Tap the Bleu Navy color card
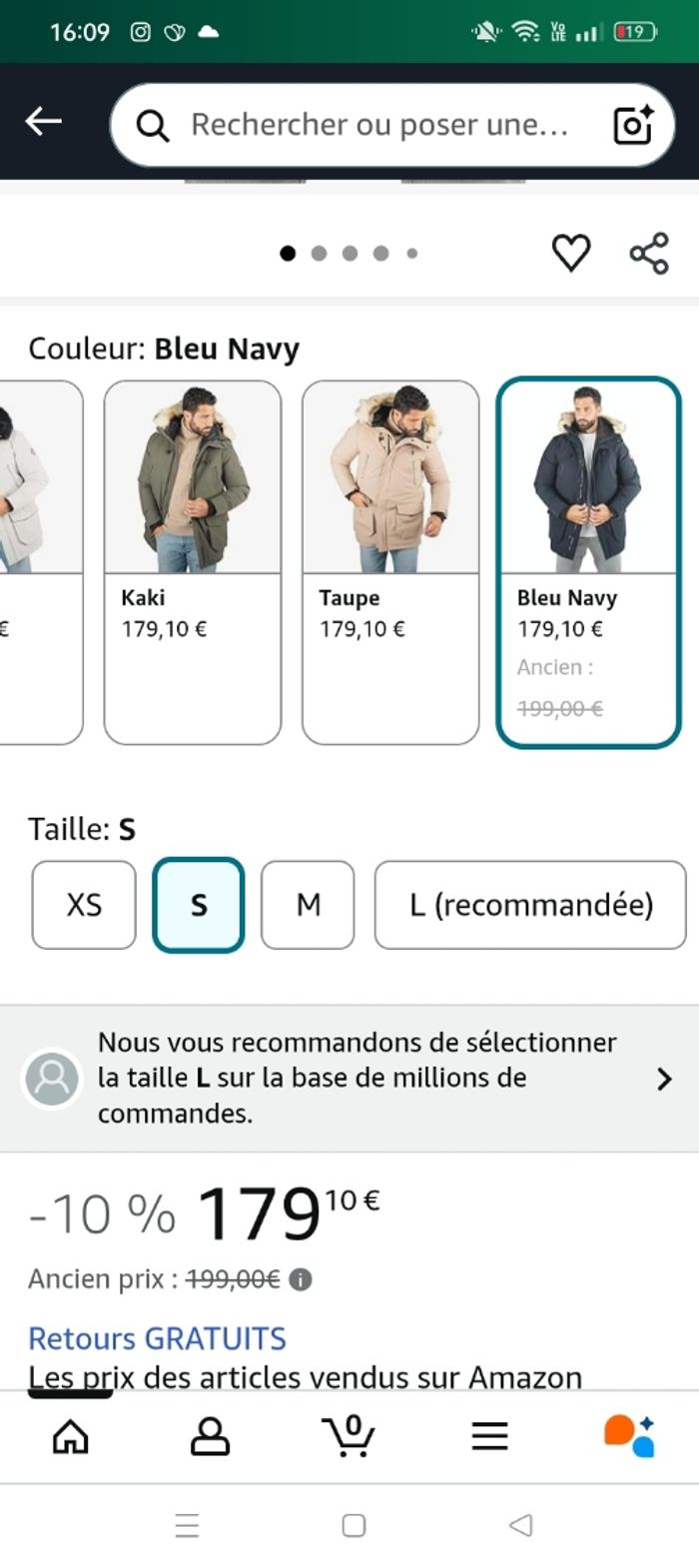The width and height of the screenshot is (699, 1568). click(x=588, y=561)
